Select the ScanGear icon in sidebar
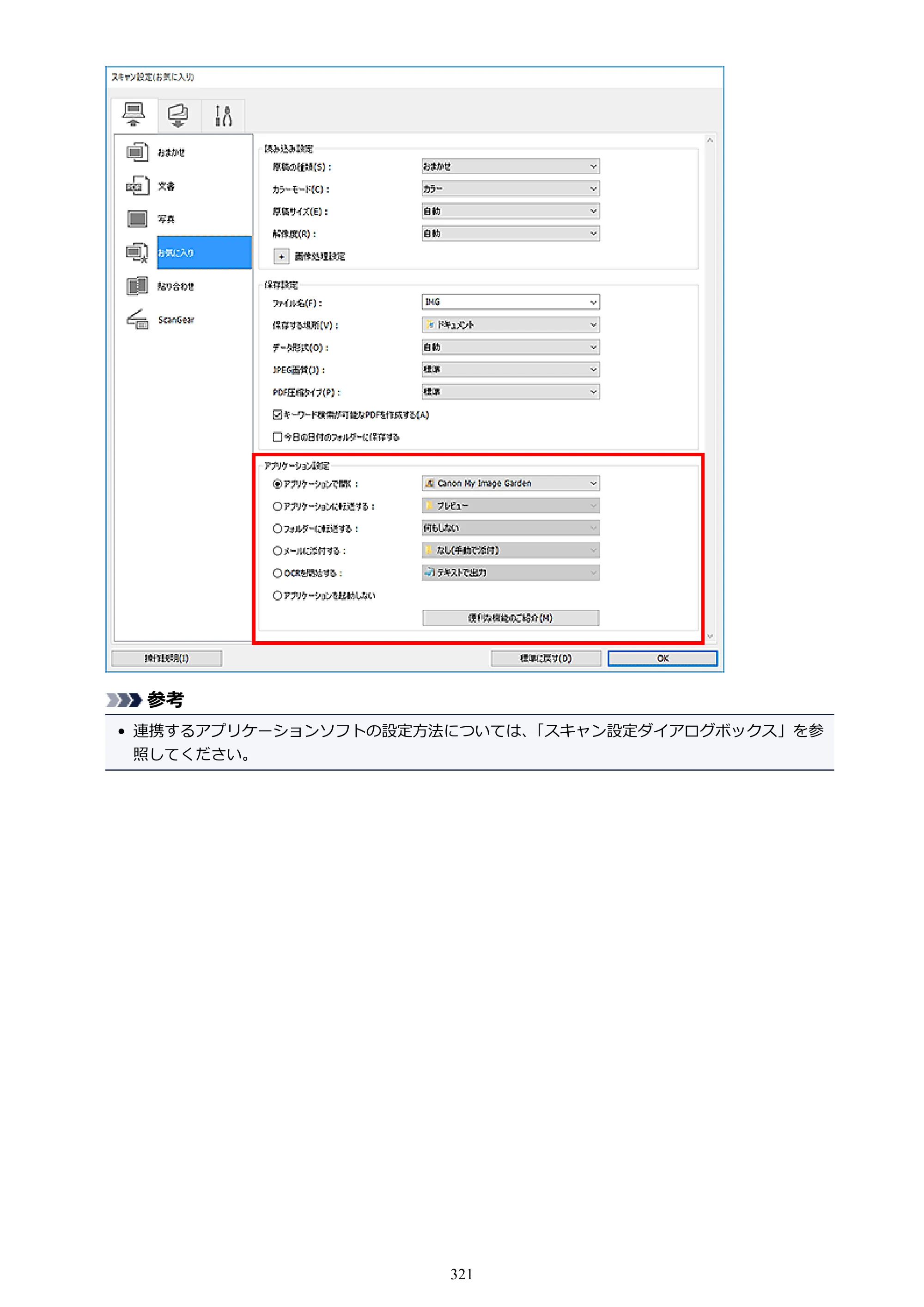924x1307 pixels. pos(137,319)
